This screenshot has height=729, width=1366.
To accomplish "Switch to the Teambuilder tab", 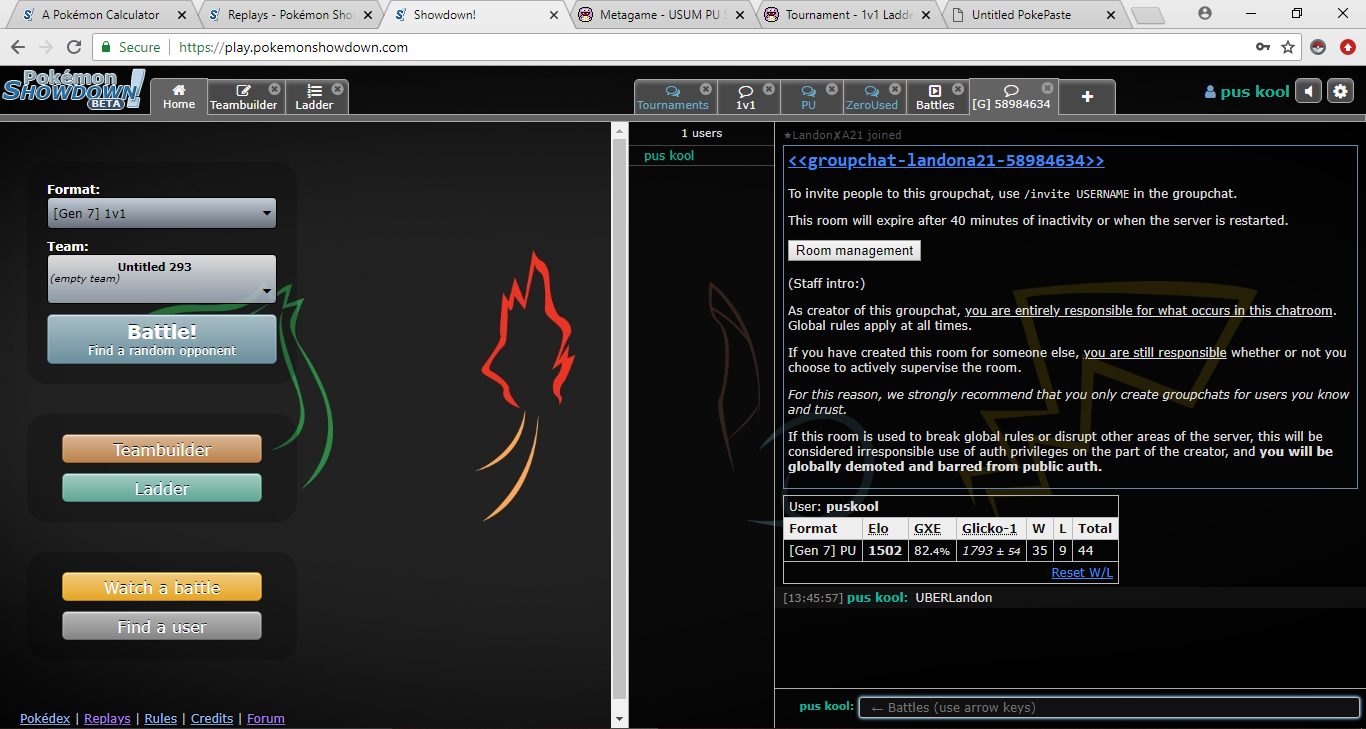I will pos(243,97).
